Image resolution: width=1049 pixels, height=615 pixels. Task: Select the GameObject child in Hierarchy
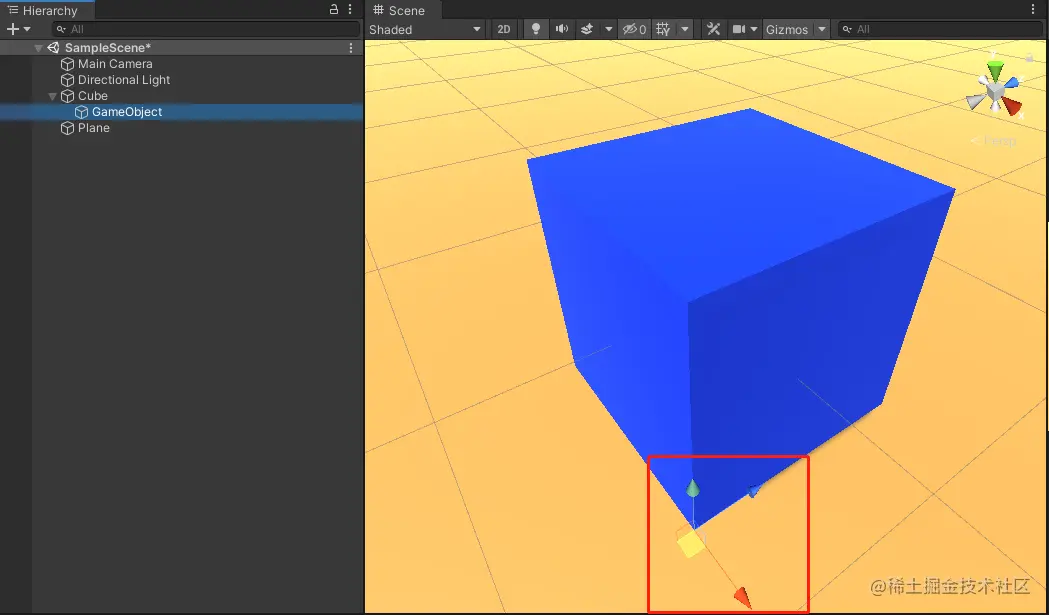127,112
